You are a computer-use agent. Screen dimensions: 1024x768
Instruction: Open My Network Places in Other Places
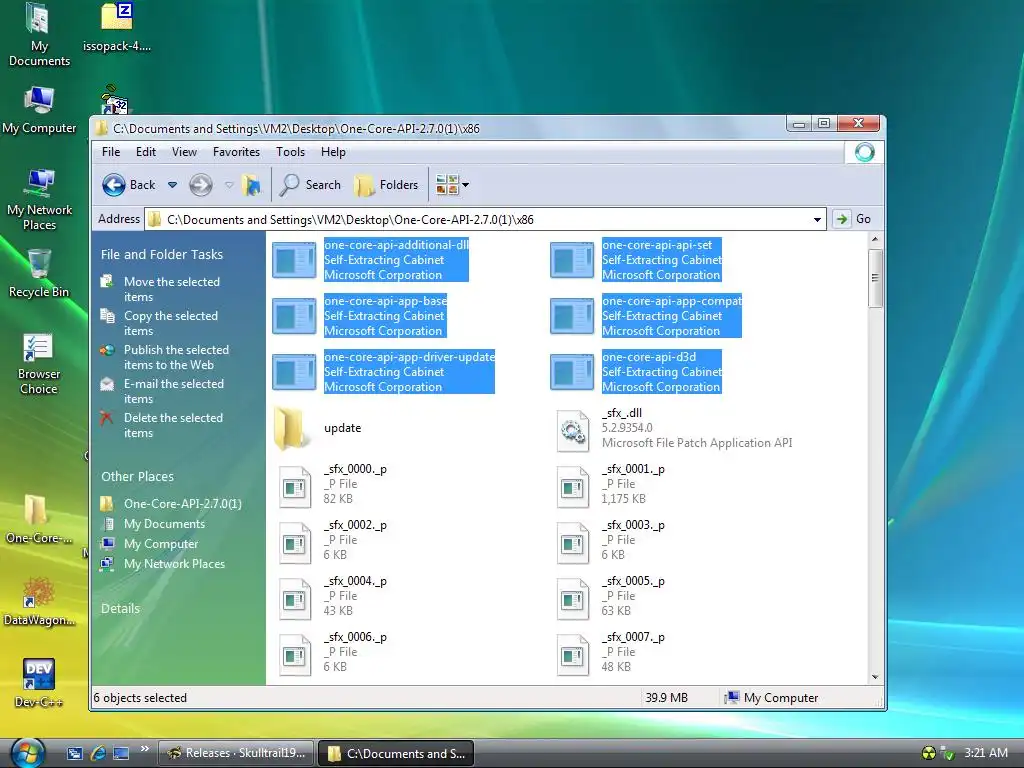(x=174, y=564)
